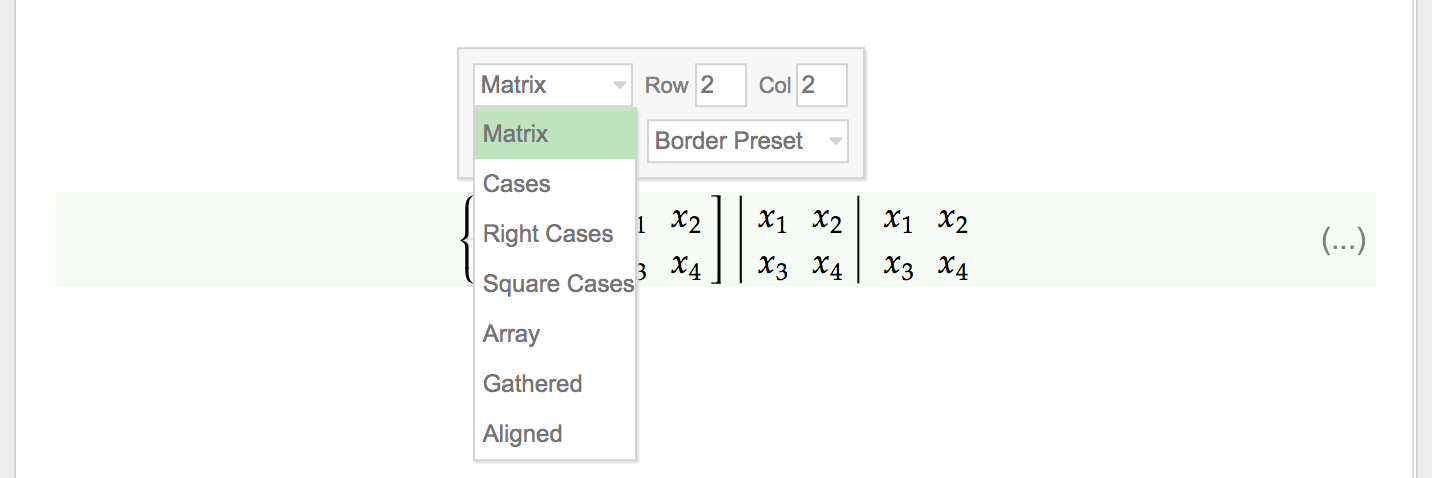
Task: Click x₁ in the vertical-bar matrix
Action: pyautogui.click(x=772, y=218)
